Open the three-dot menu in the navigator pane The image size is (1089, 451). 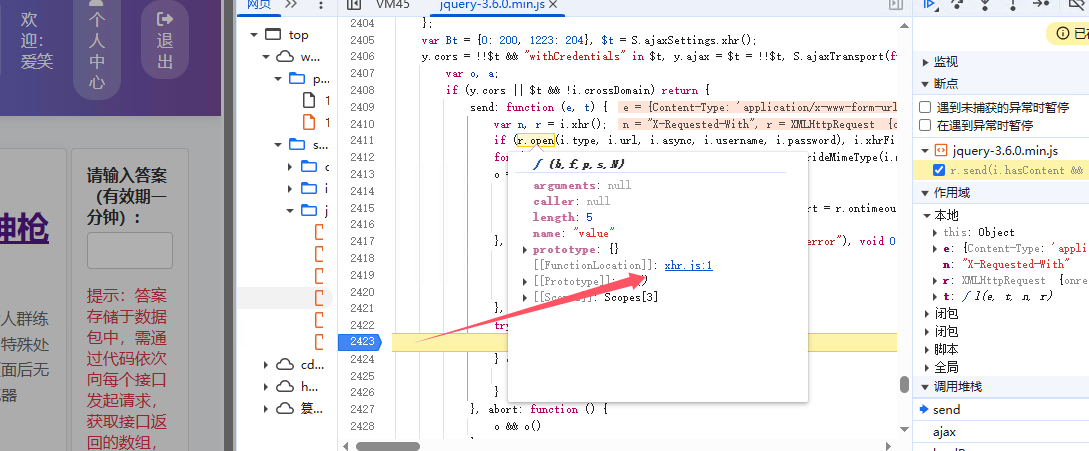click(320, 5)
